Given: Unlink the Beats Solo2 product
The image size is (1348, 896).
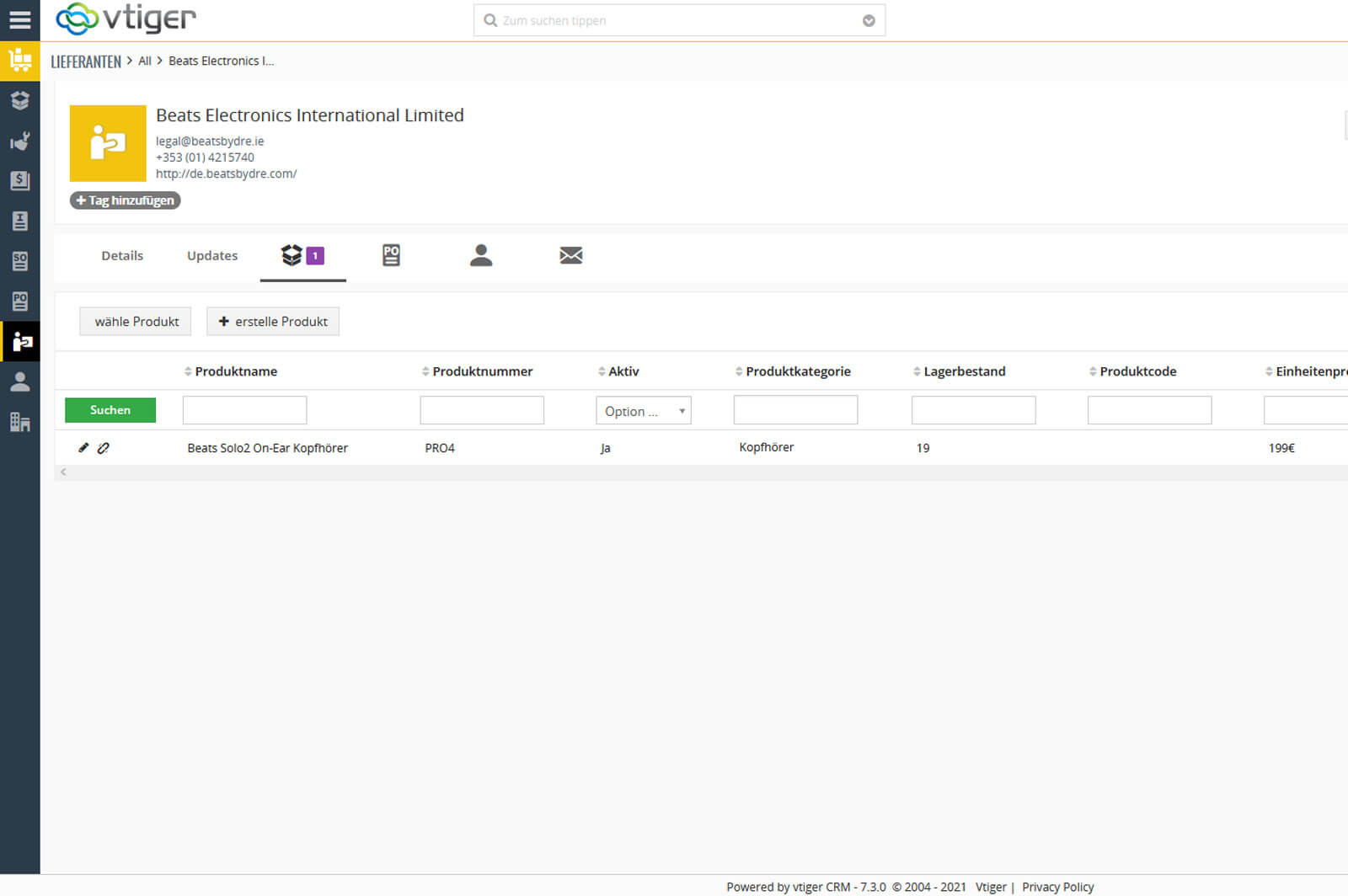Looking at the screenshot, I should (x=104, y=448).
